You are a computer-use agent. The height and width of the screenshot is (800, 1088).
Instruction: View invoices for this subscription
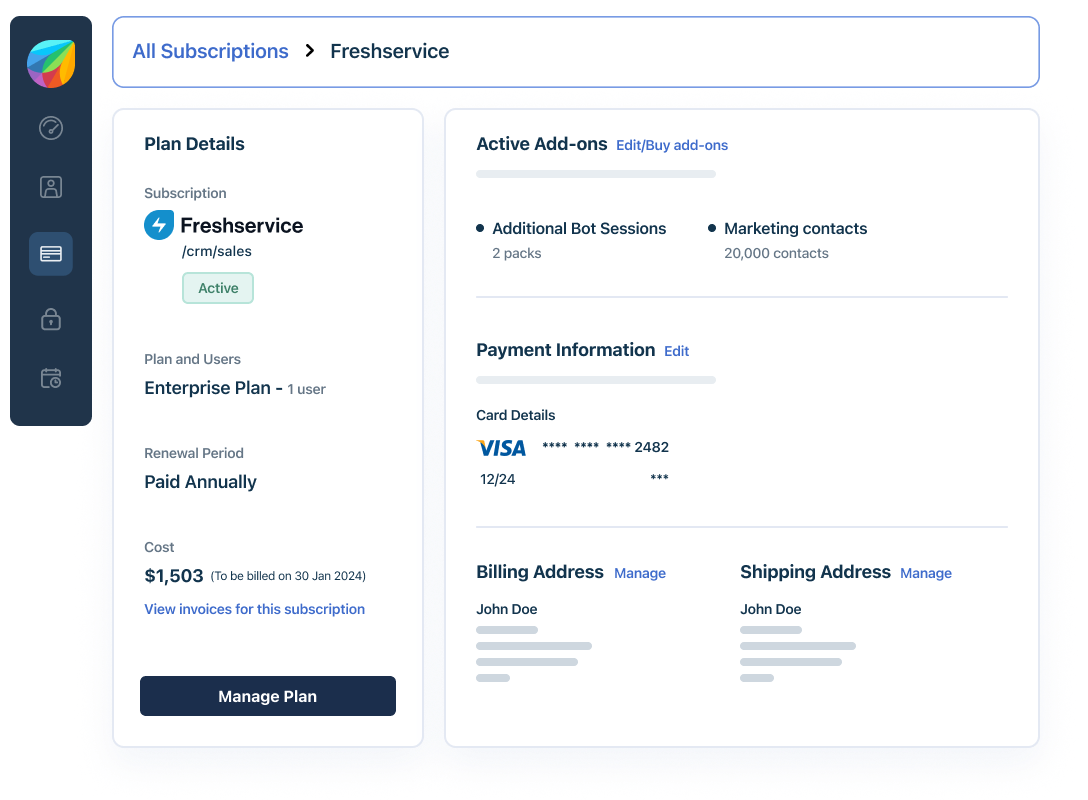(254, 609)
